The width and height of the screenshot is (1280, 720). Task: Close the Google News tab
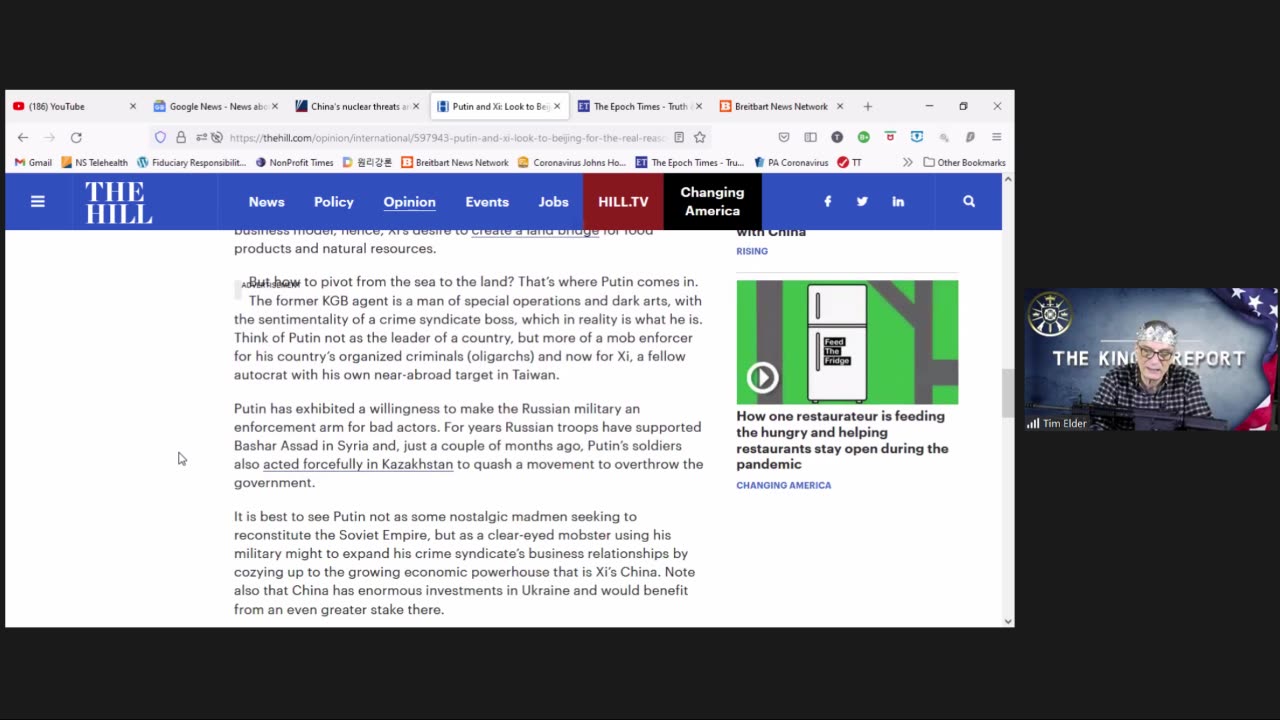[275, 106]
